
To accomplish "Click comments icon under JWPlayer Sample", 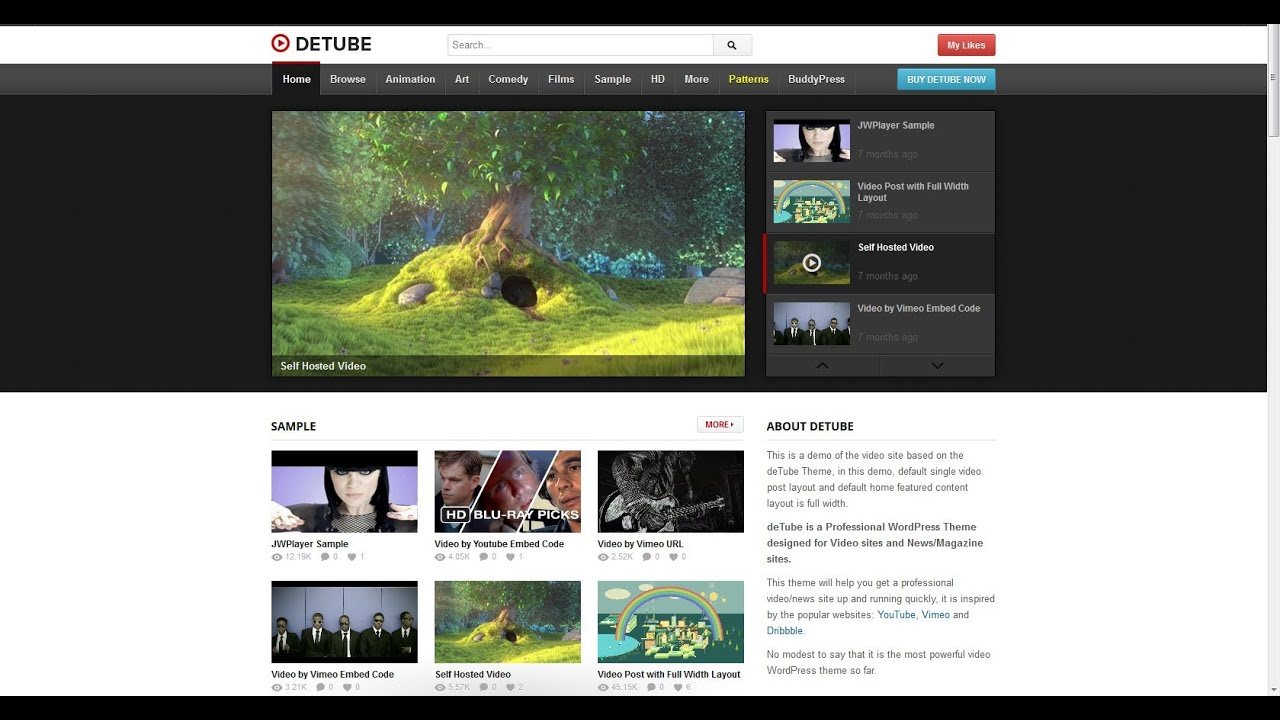I will (x=325, y=557).
